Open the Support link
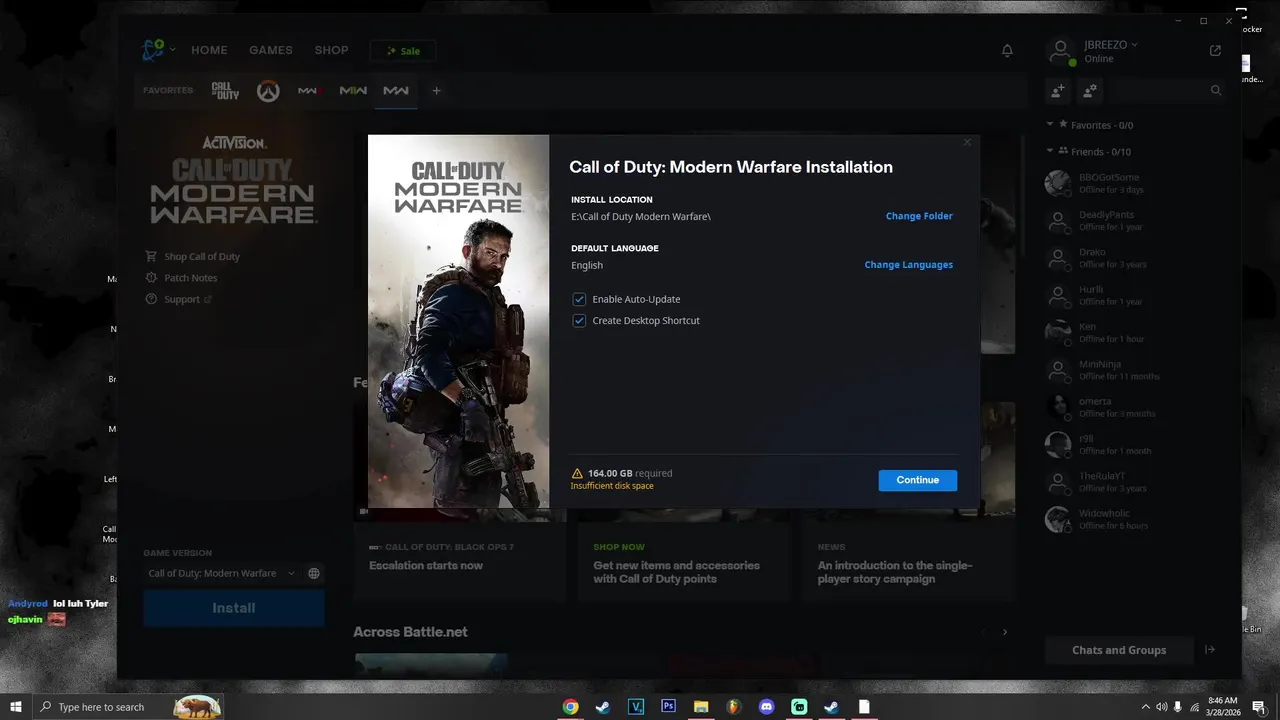Screen dimensions: 1280x720 pos(188,299)
